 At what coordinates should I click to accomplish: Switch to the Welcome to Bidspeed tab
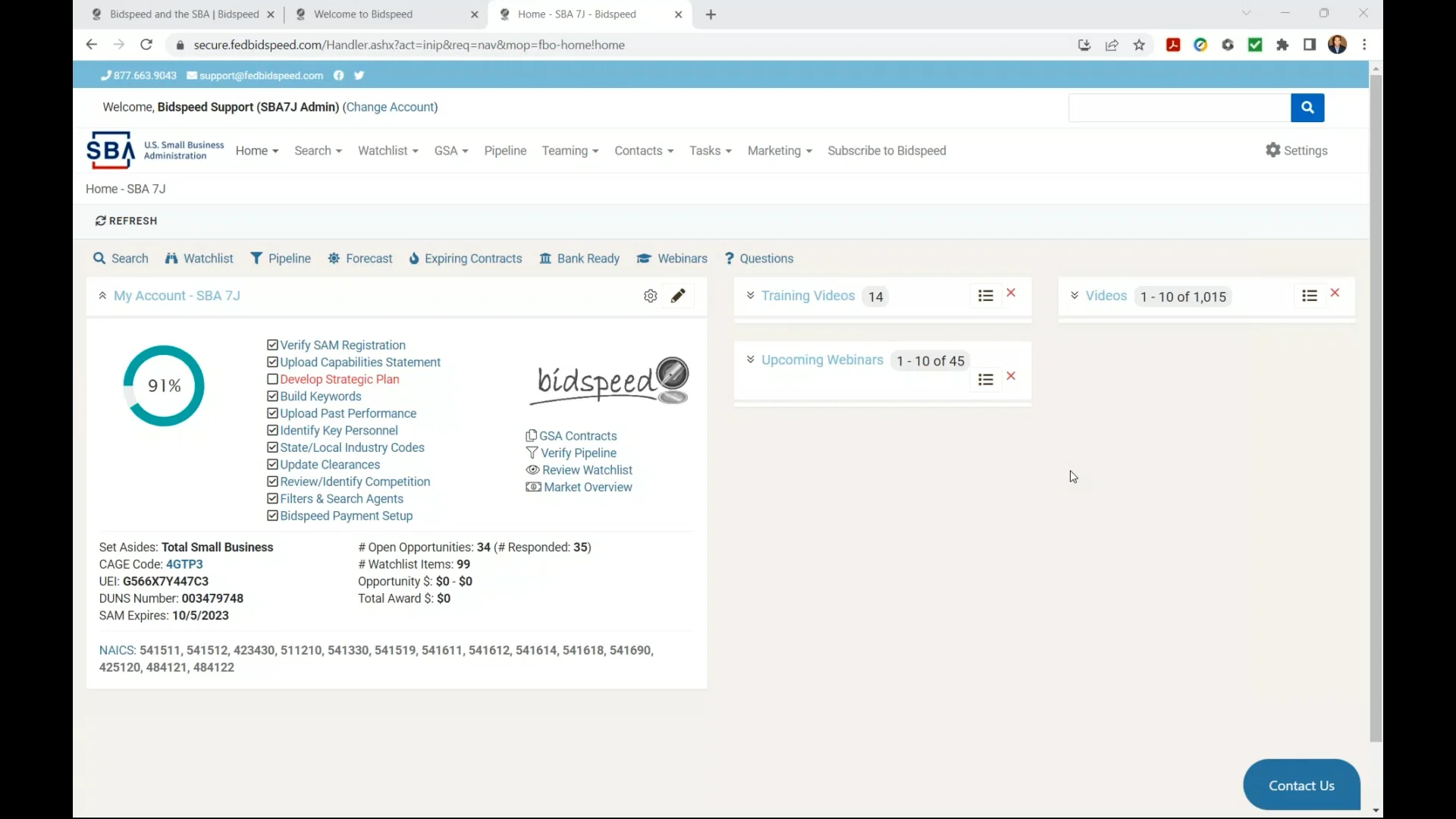coord(364,14)
